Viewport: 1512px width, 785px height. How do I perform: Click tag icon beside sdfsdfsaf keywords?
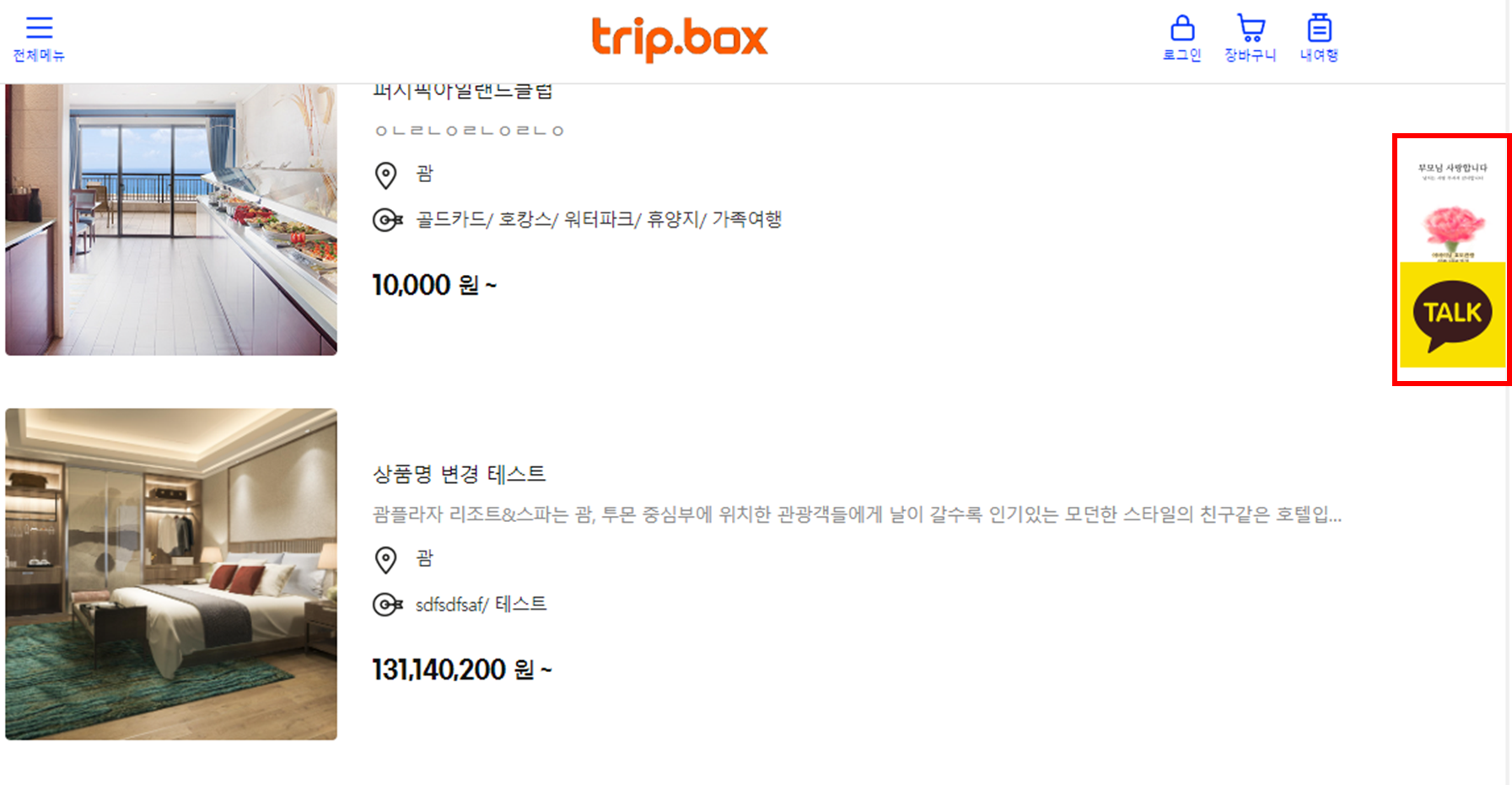(x=387, y=605)
